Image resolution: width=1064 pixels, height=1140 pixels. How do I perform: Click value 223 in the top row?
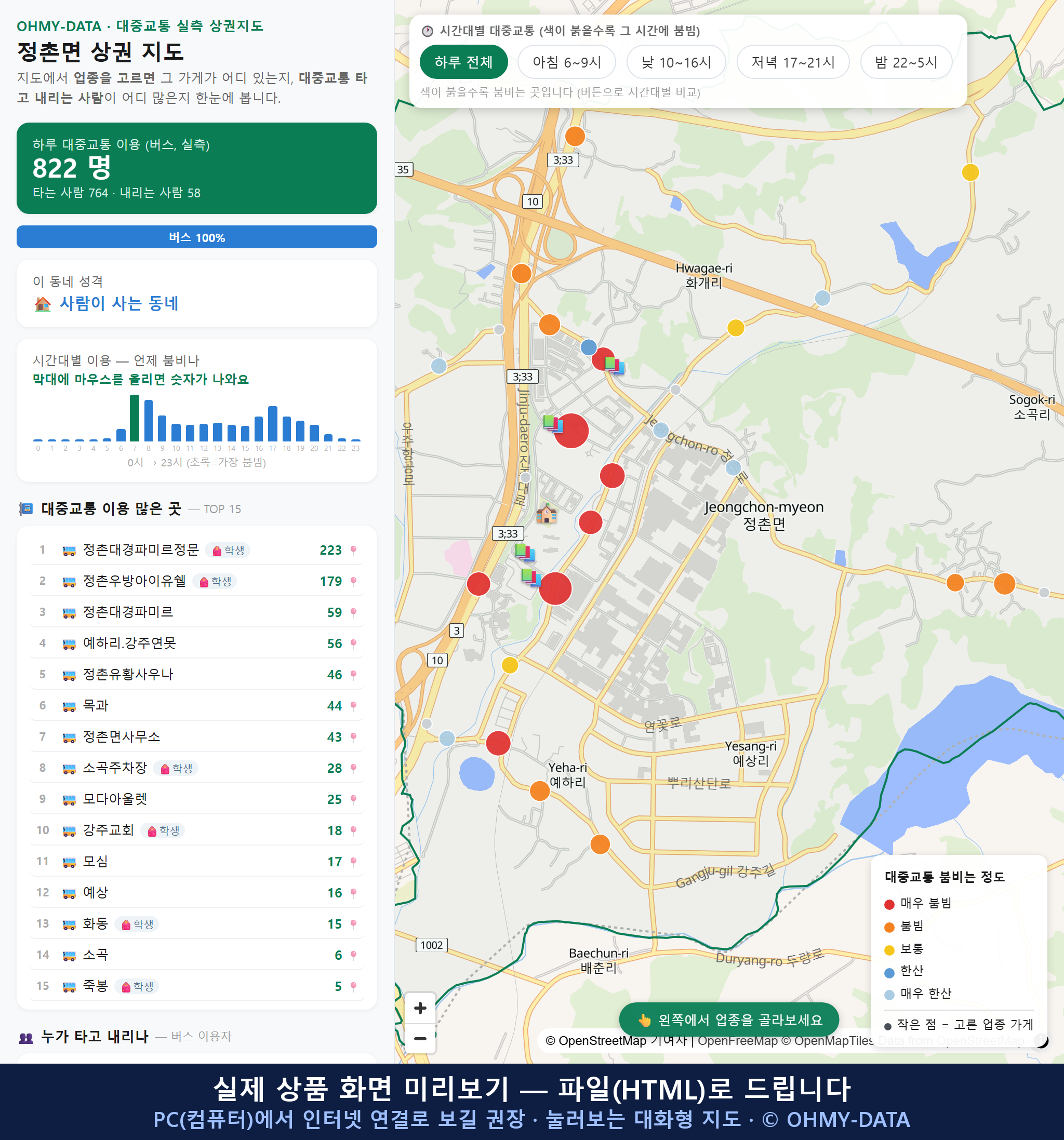pos(330,550)
